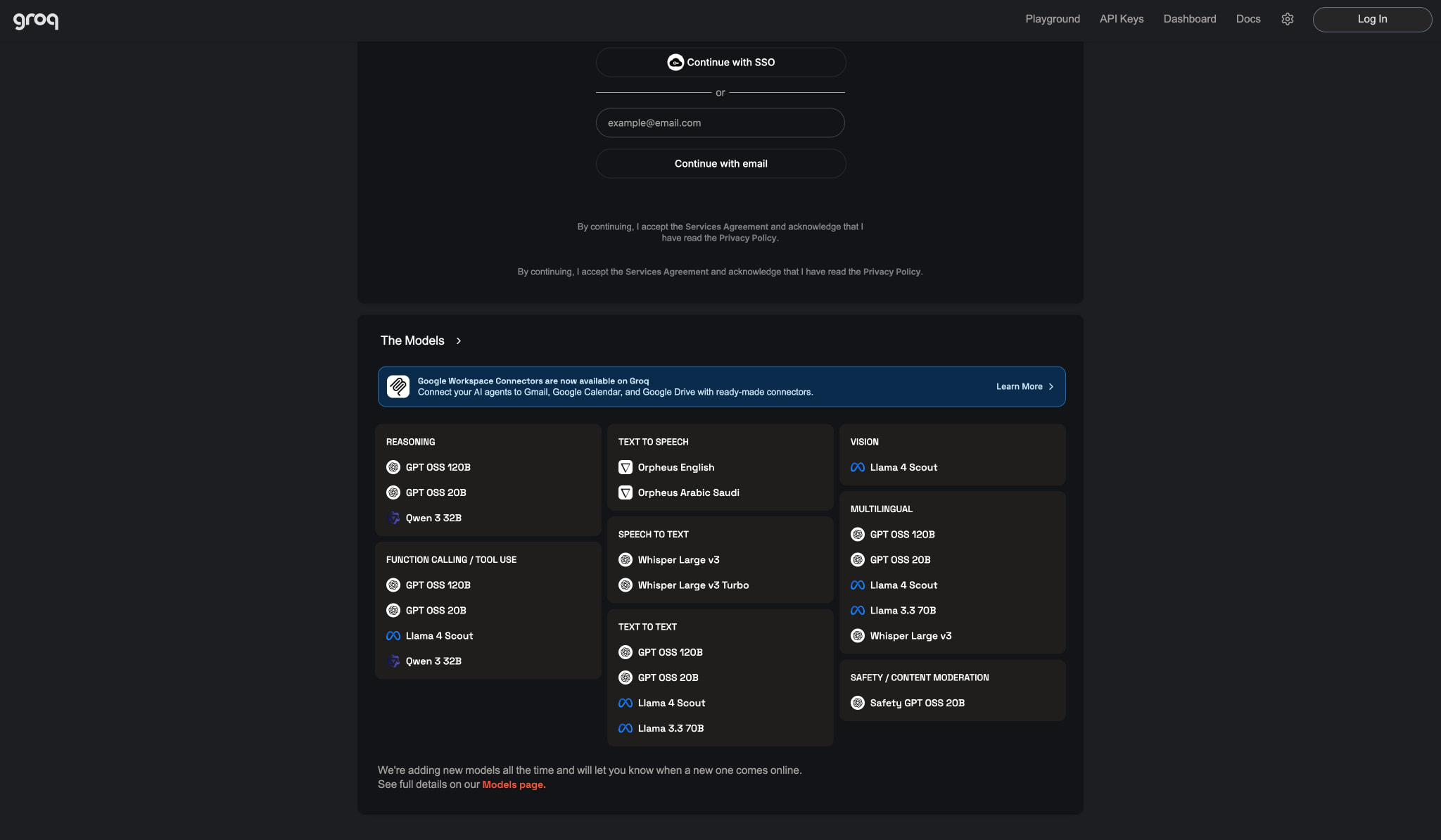
Task: Click Continue with email
Action: [720, 163]
